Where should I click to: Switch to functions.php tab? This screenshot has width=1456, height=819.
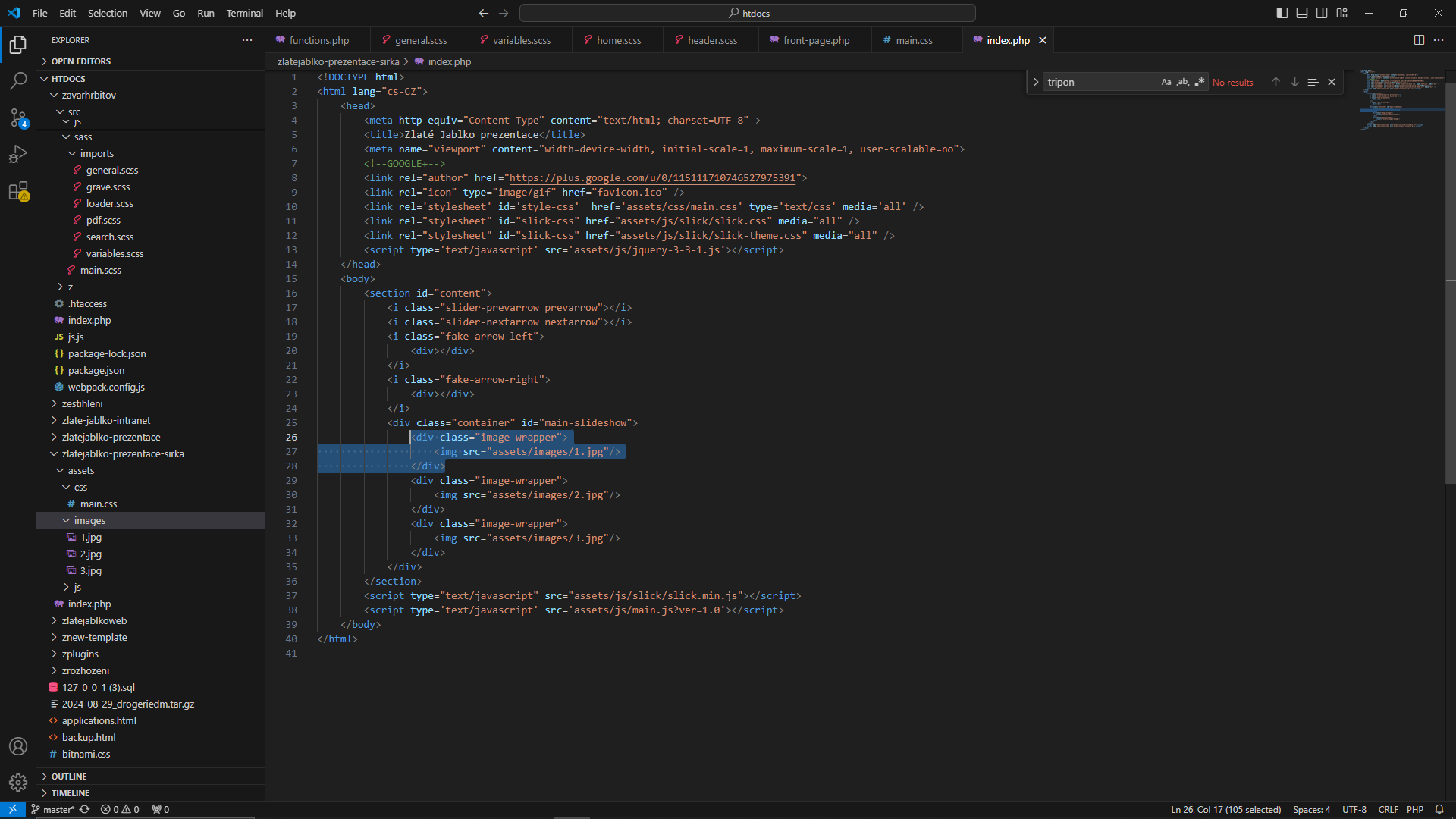pos(318,40)
